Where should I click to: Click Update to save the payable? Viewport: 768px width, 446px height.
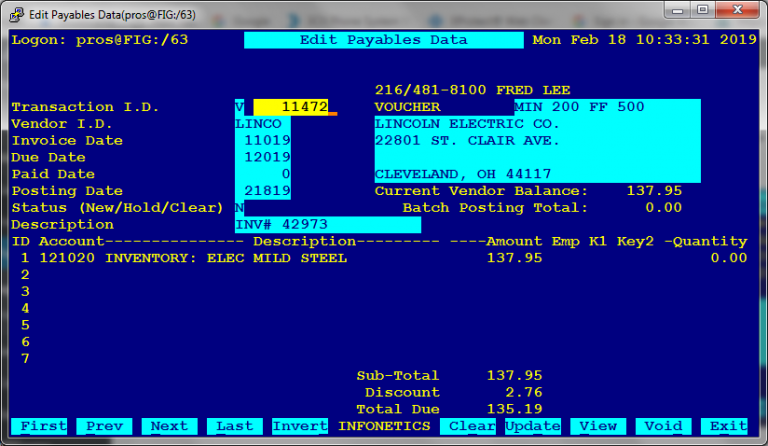point(532,426)
